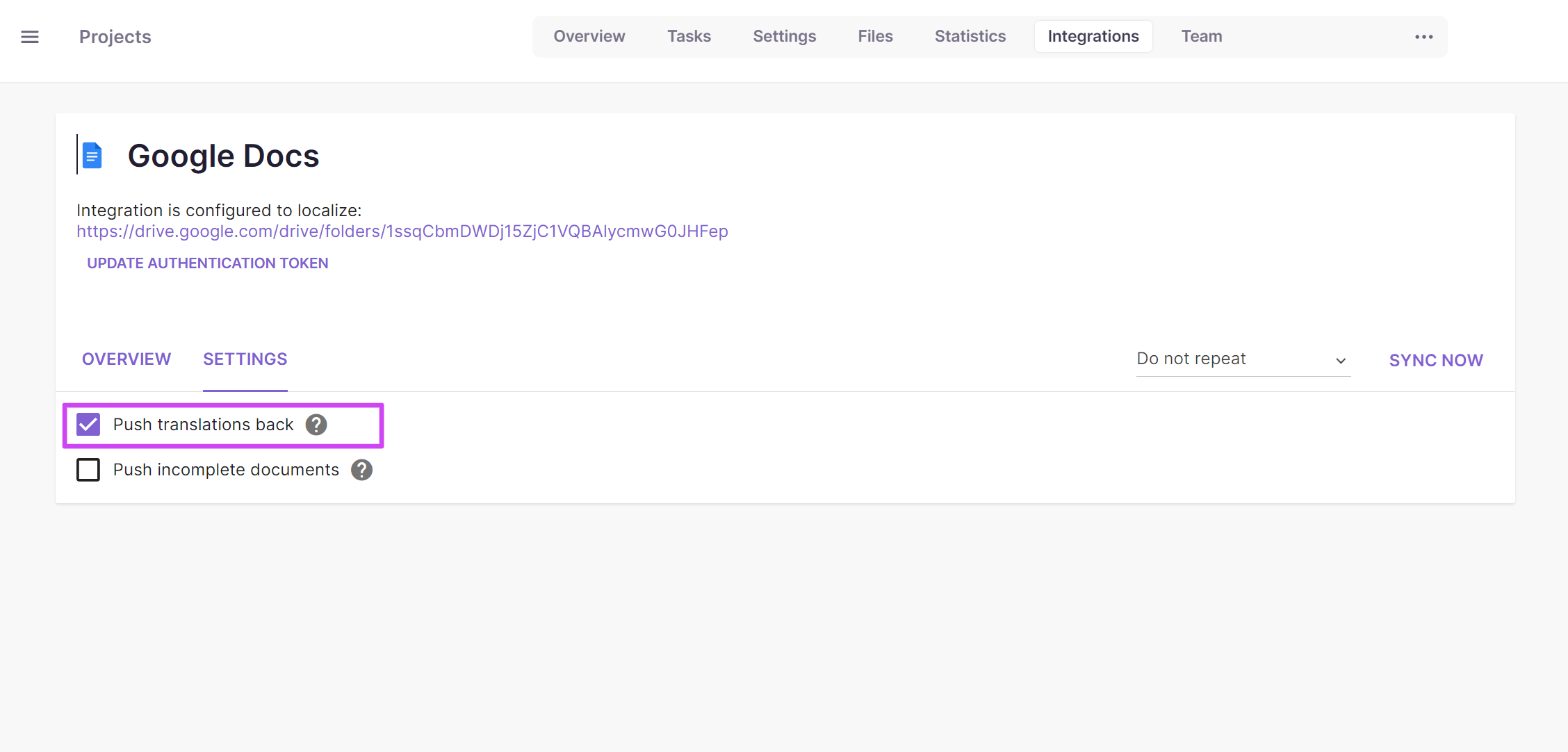The height and width of the screenshot is (752, 1568).
Task: Go to the project Overview tab
Action: pyautogui.click(x=589, y=36)
